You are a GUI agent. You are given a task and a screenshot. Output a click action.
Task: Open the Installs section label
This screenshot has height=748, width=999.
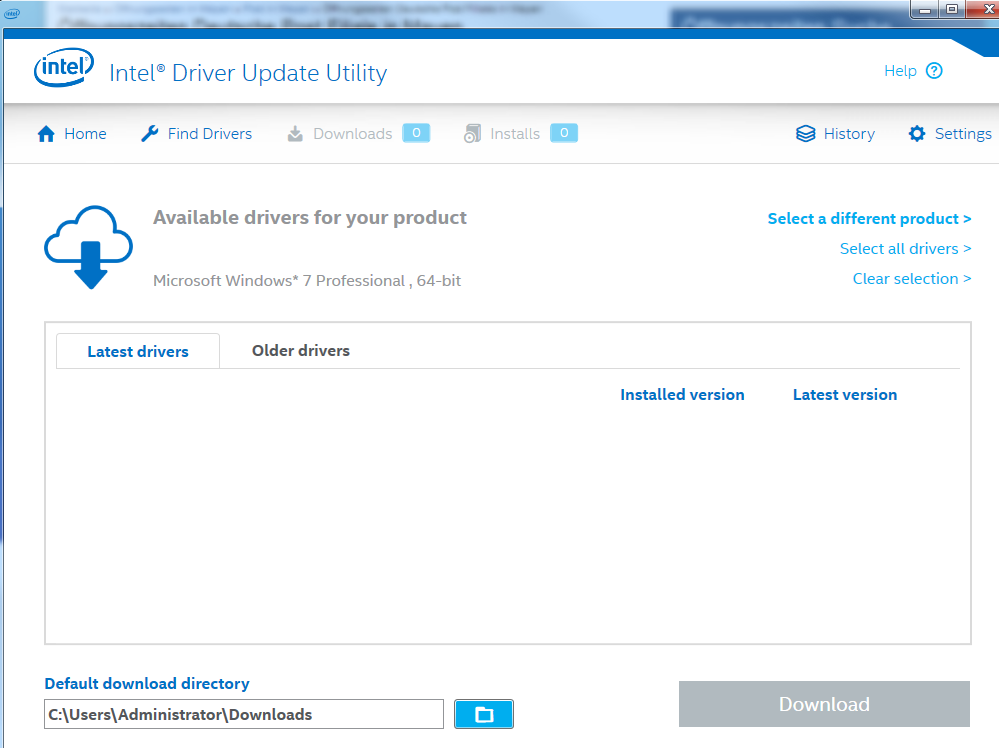[515, 134]
